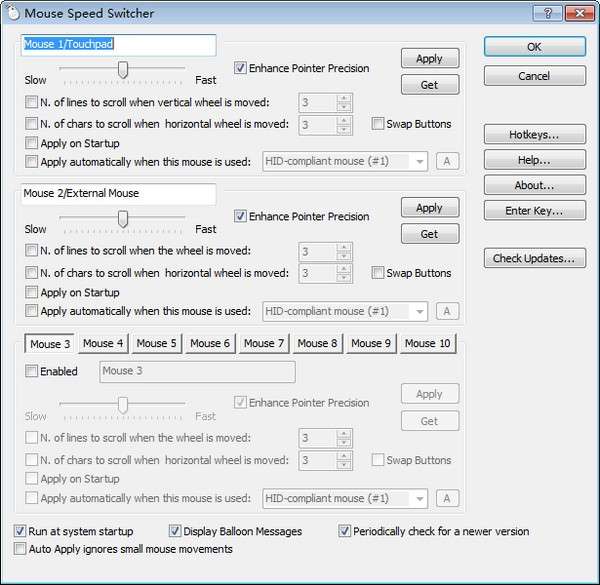Check the Enabled box for Mouse 3
Screen dimensions: 600x585
tap(31, 371)
